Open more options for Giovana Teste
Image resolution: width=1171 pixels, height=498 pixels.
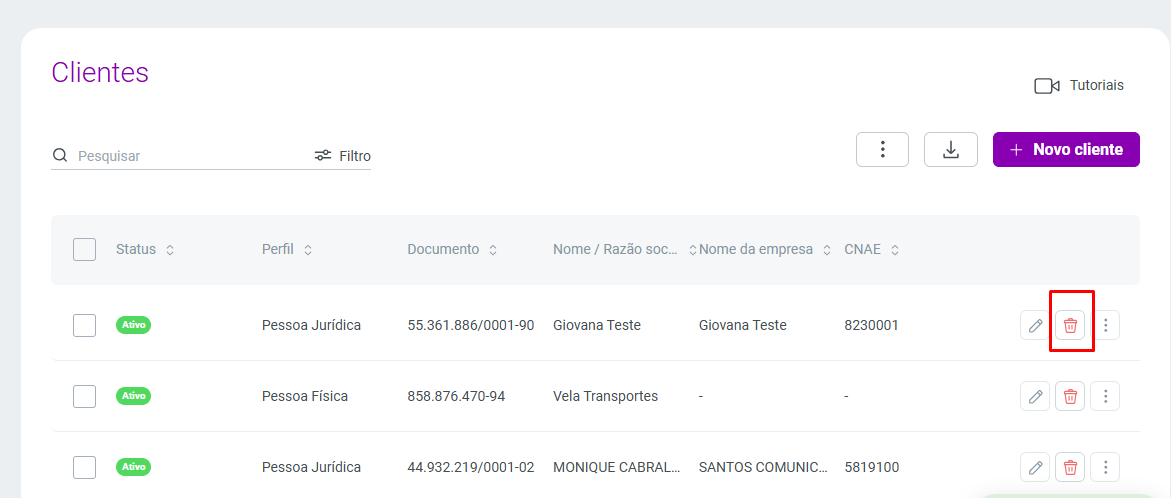coord(1105,326)
